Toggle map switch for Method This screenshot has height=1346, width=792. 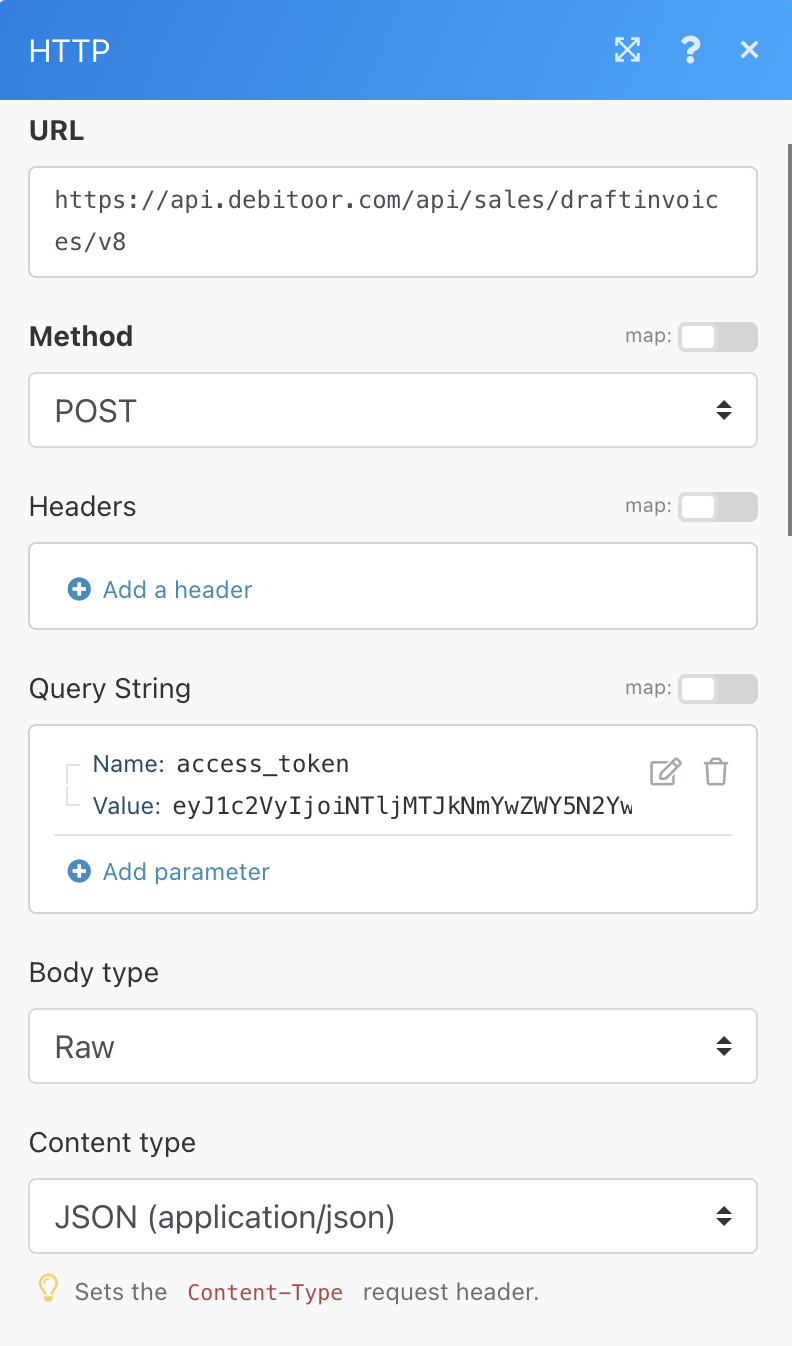(718, 337)
